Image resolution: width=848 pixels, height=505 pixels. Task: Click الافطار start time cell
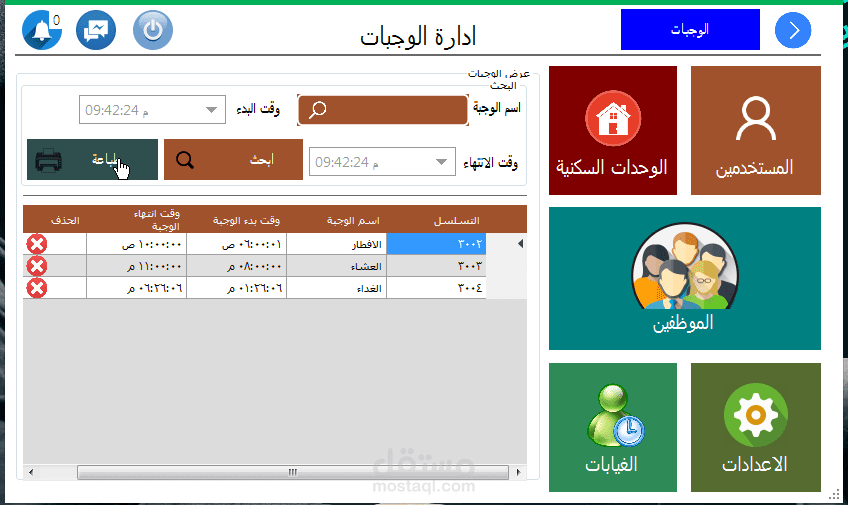tap(236, 244)
